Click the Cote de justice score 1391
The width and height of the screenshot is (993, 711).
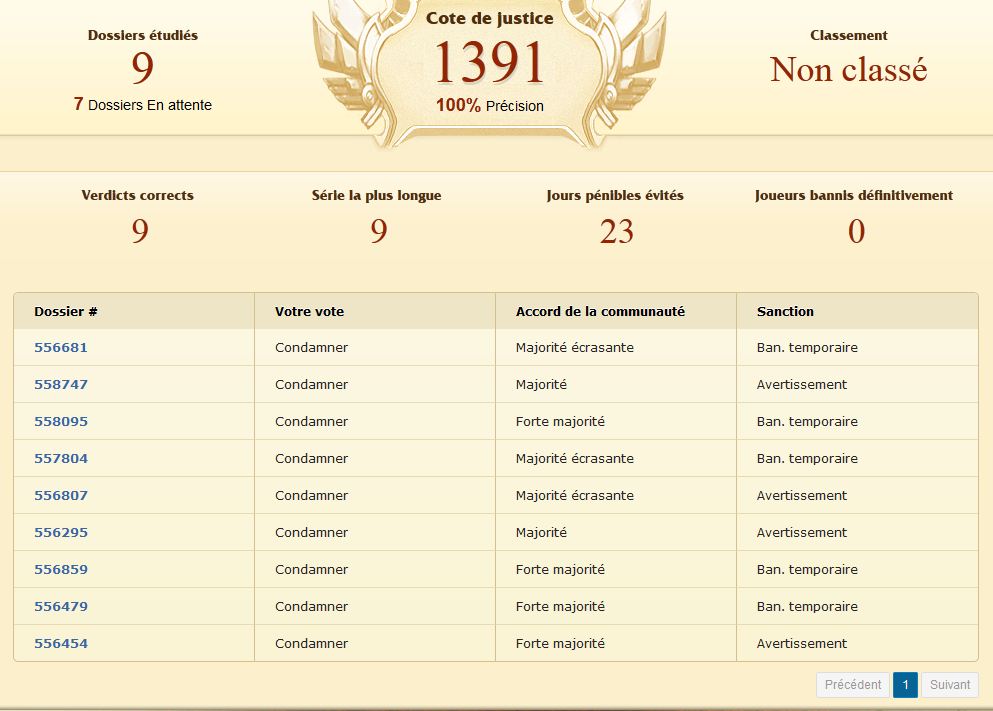489,63
